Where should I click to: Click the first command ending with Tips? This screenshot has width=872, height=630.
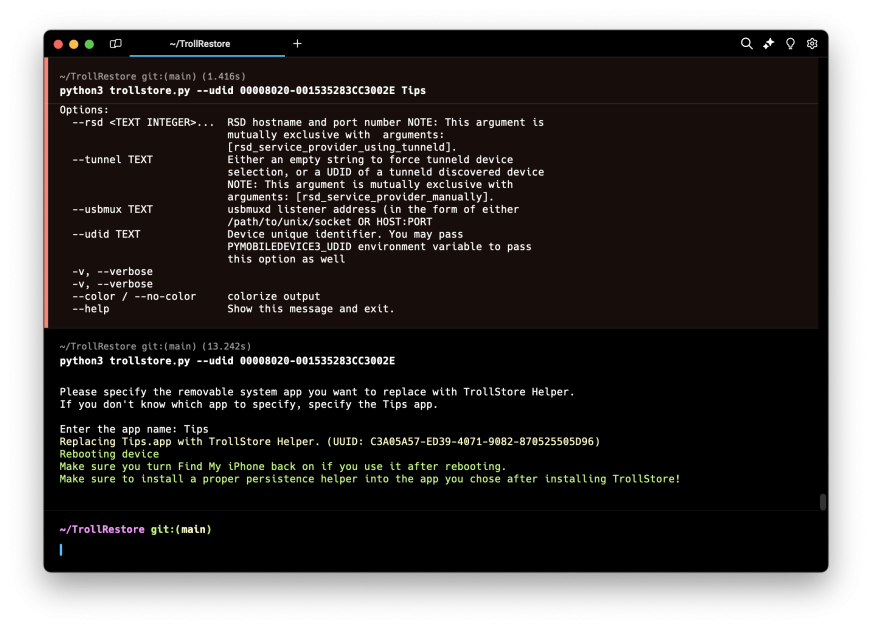click(x=242, y=91)
